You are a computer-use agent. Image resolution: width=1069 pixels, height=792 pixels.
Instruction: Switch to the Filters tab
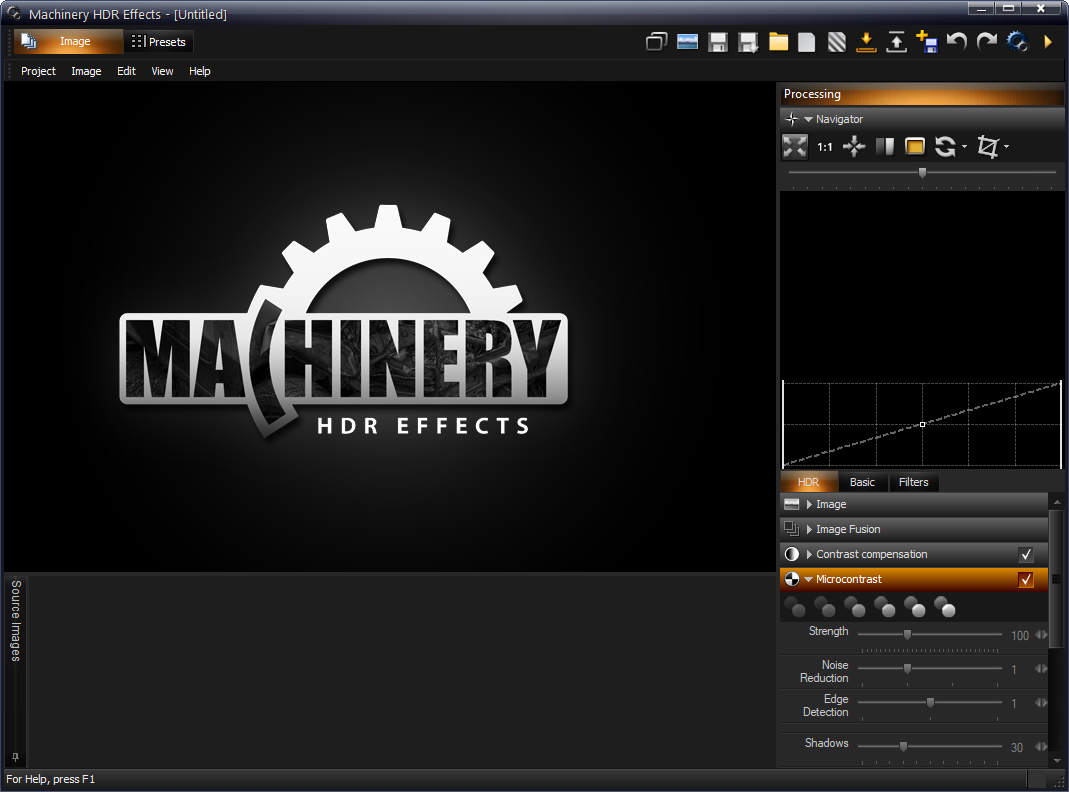point(913,482)
